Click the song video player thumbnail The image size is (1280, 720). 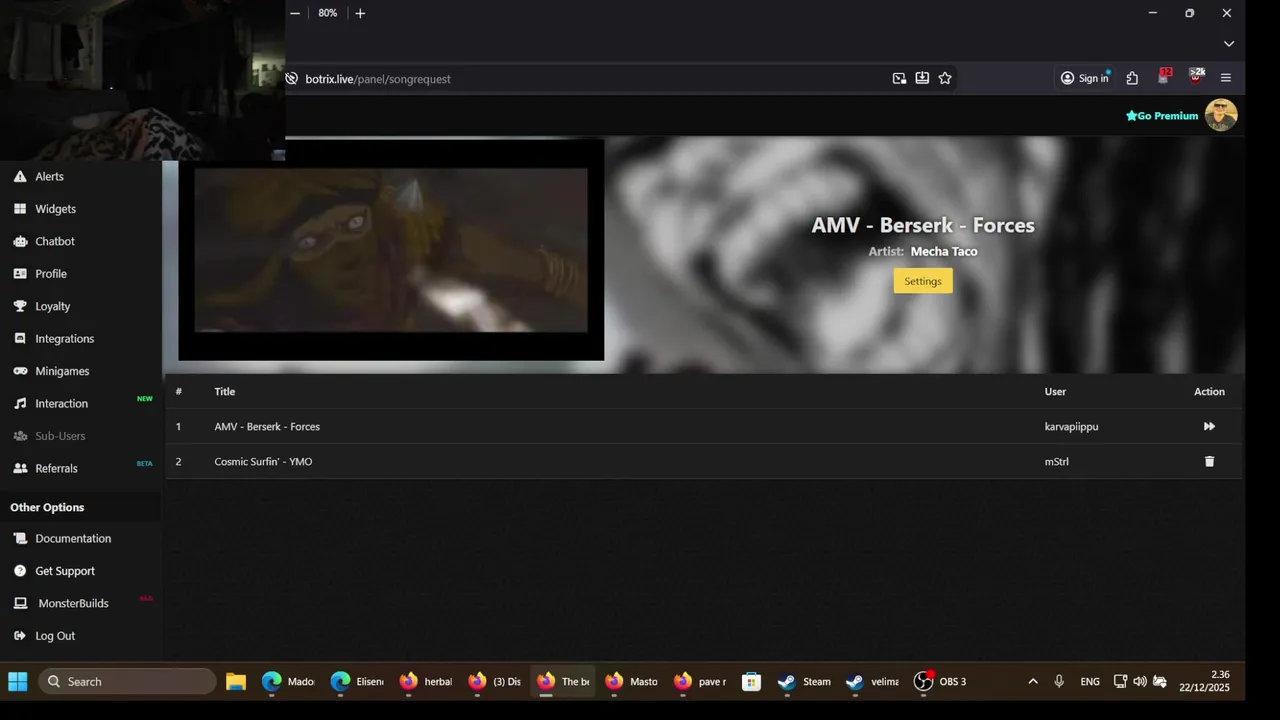point(391,249)
